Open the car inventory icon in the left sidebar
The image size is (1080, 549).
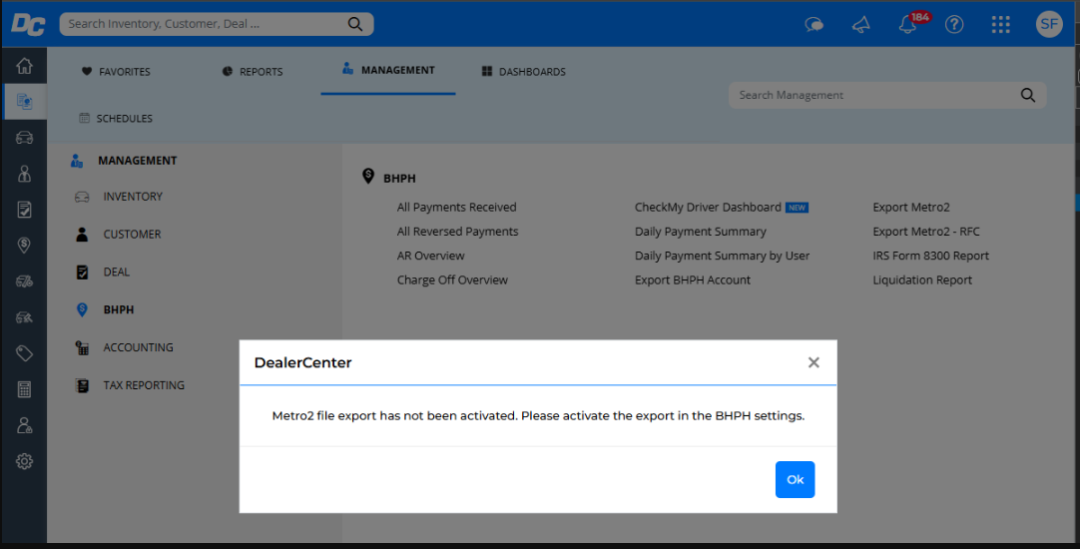click(24, 138)
